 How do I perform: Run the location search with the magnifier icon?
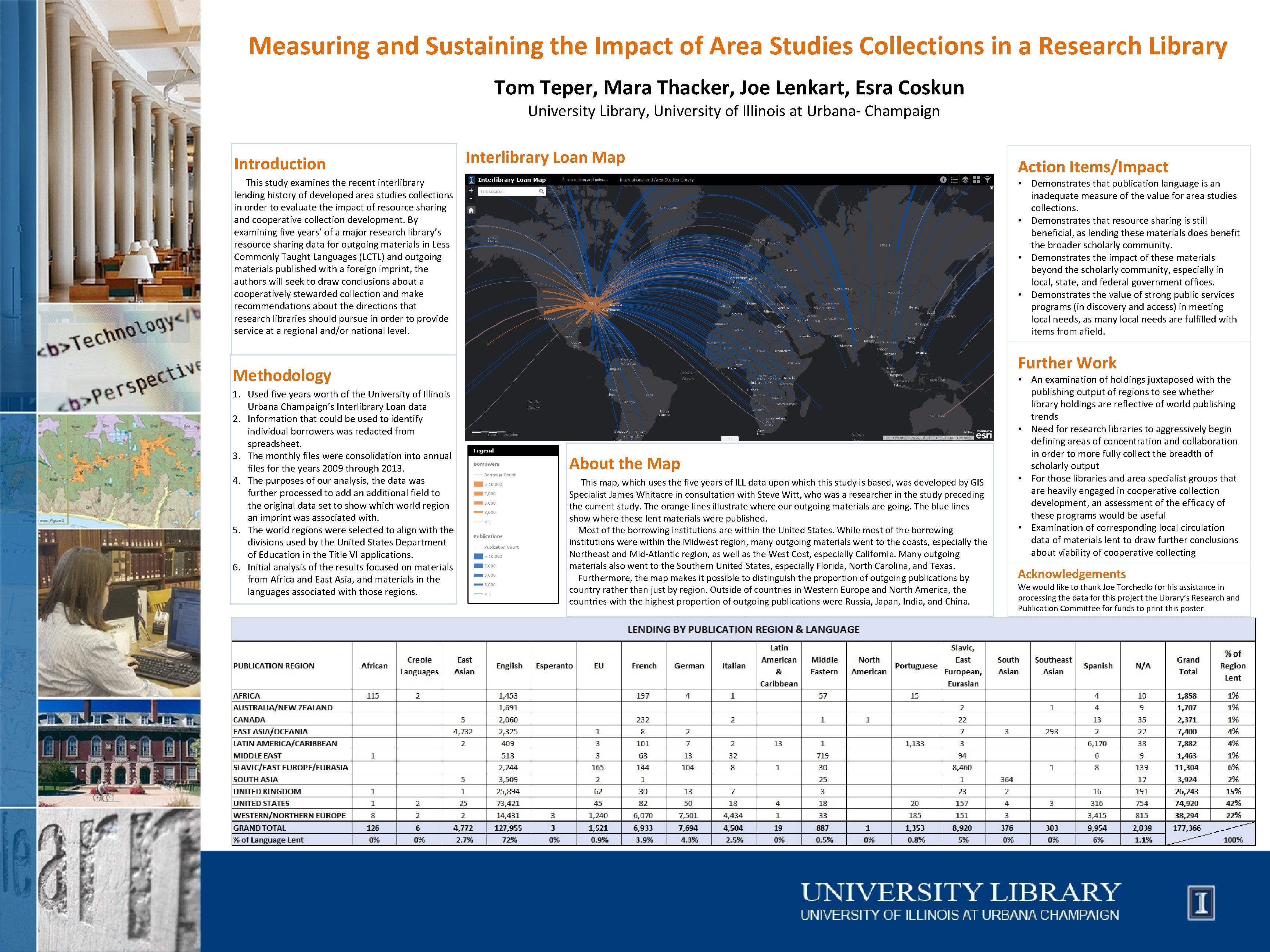pos(541,192)
